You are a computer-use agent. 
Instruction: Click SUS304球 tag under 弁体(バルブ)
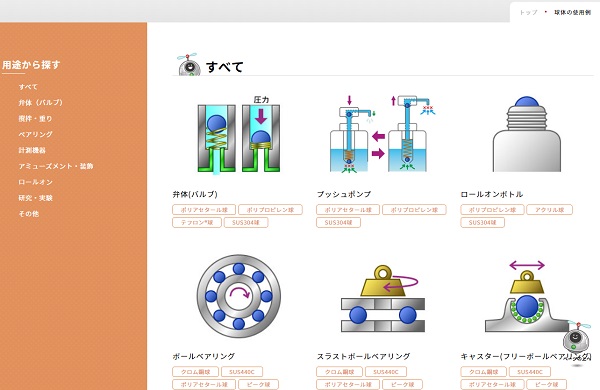pyautogui.click(x=246, y=222)
